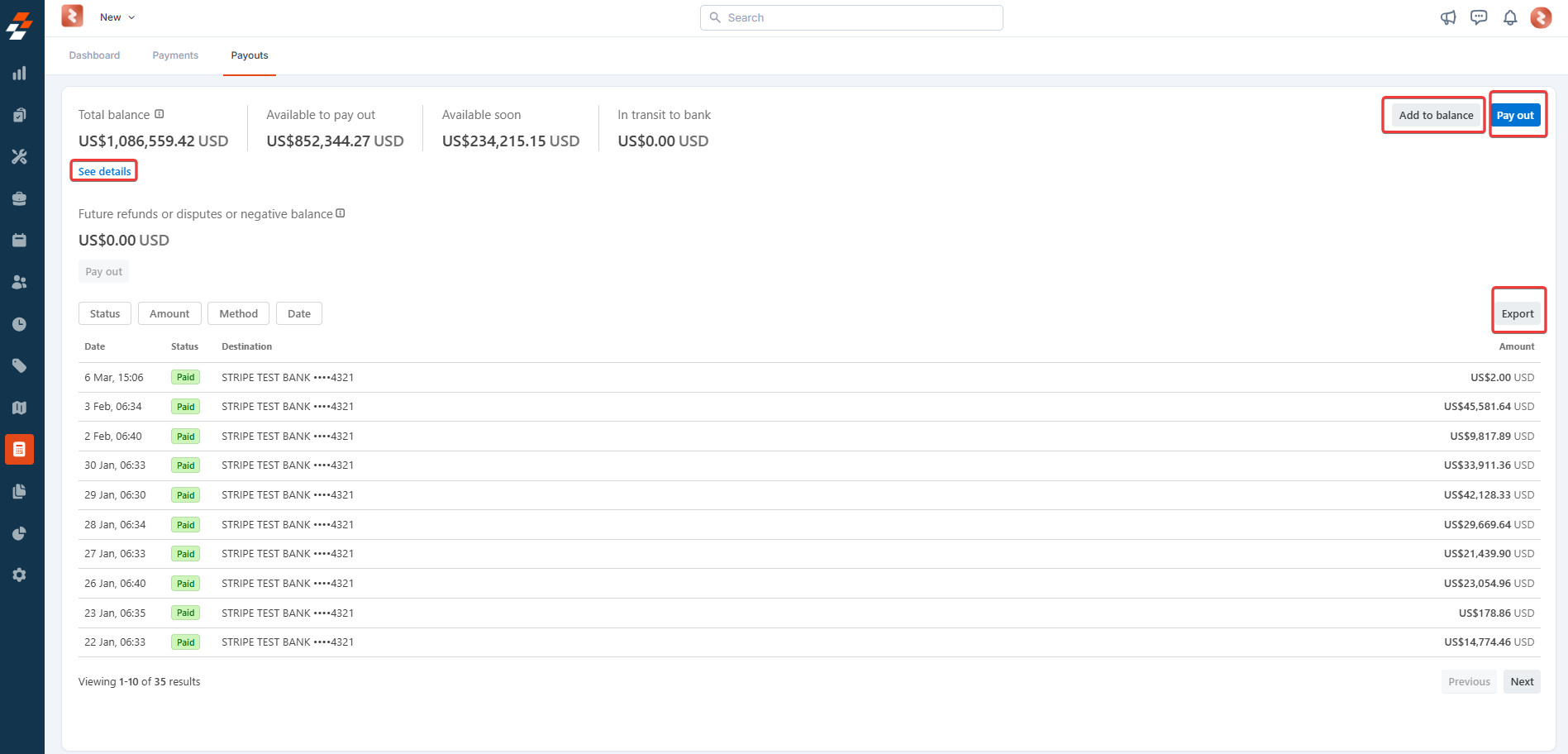The height and width of the screenshot is (754, 1568).
Task: Click the Amount column header
Action: click(1517, 346)
